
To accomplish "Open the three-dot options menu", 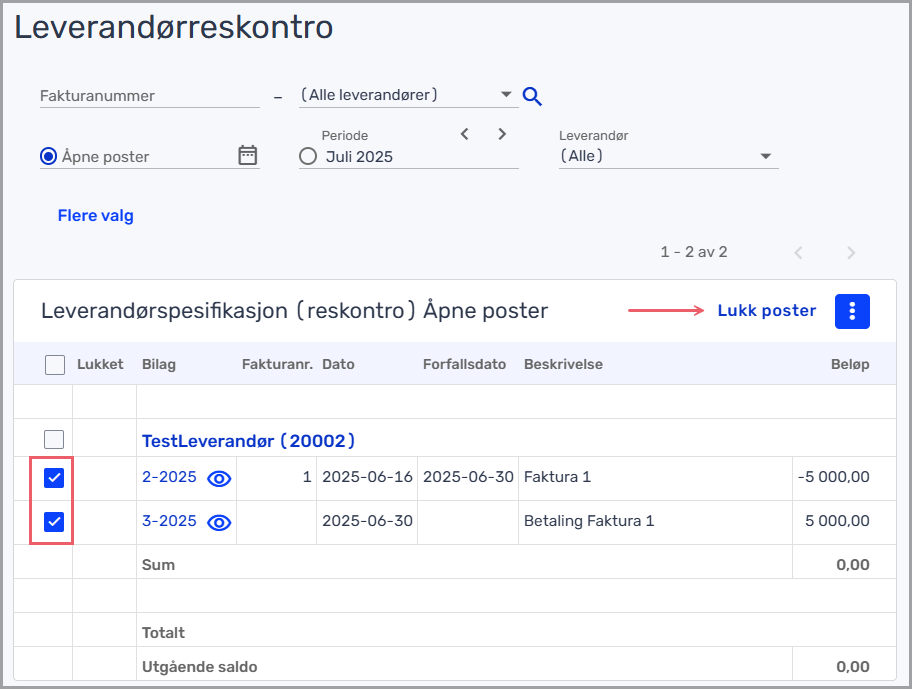I will [852, 311].
